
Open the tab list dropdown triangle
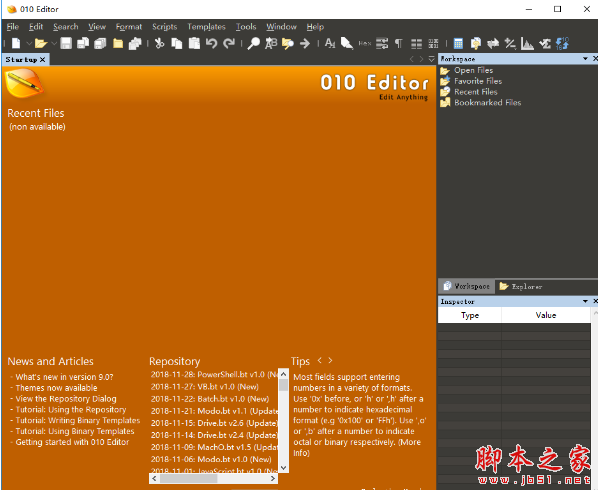(431, 59)
